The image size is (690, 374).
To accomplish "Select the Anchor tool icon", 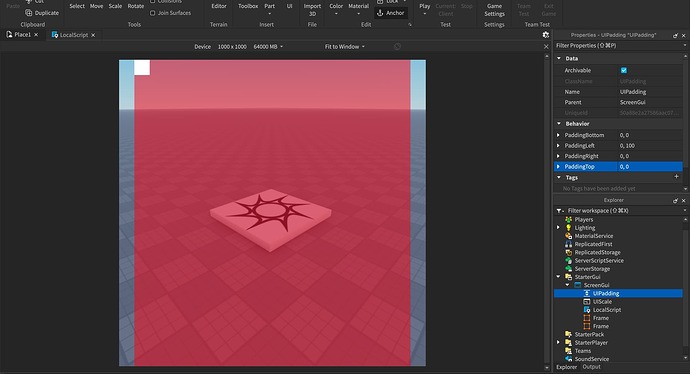I will point(380,13).
